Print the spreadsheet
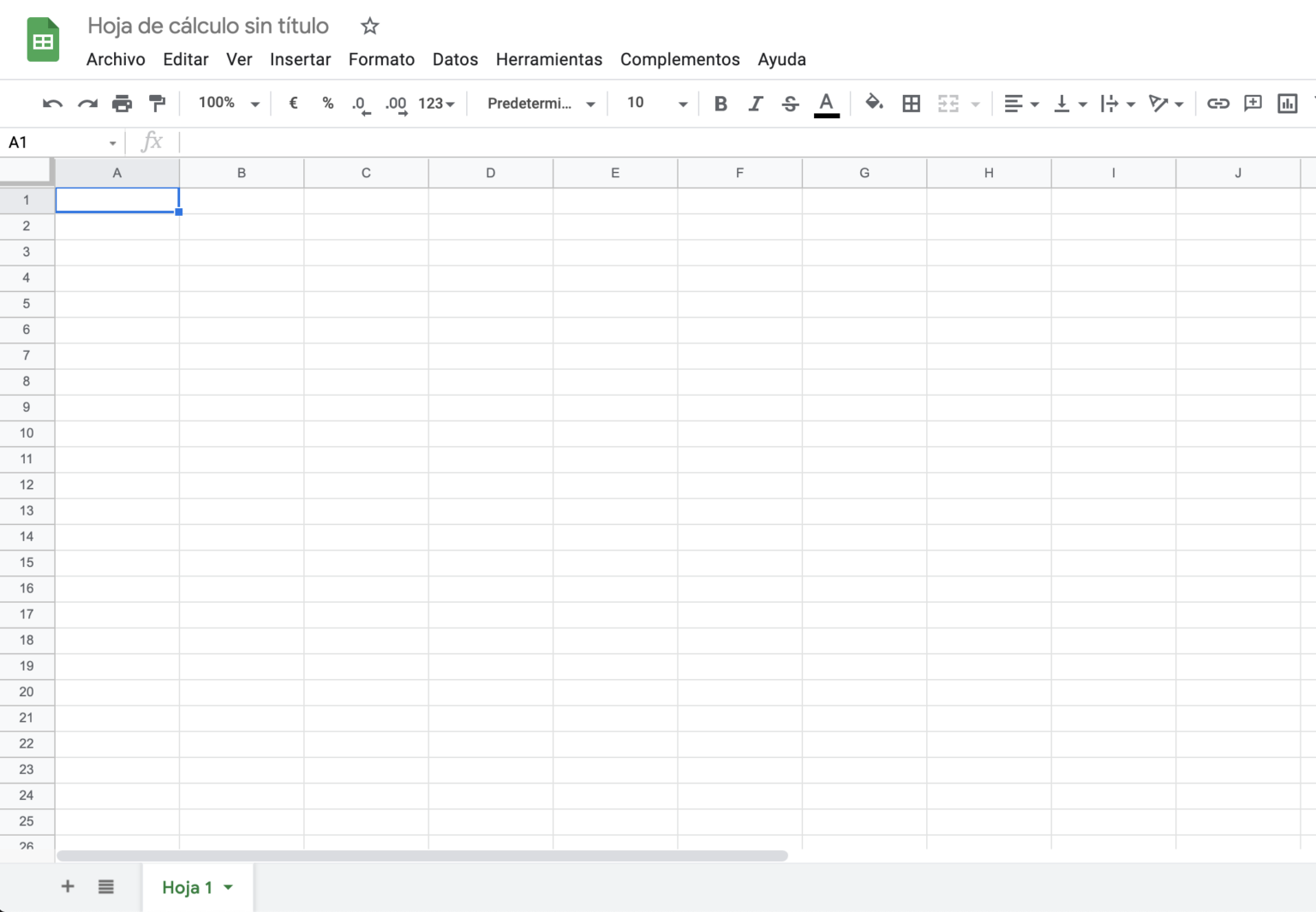 pos(122,103)
